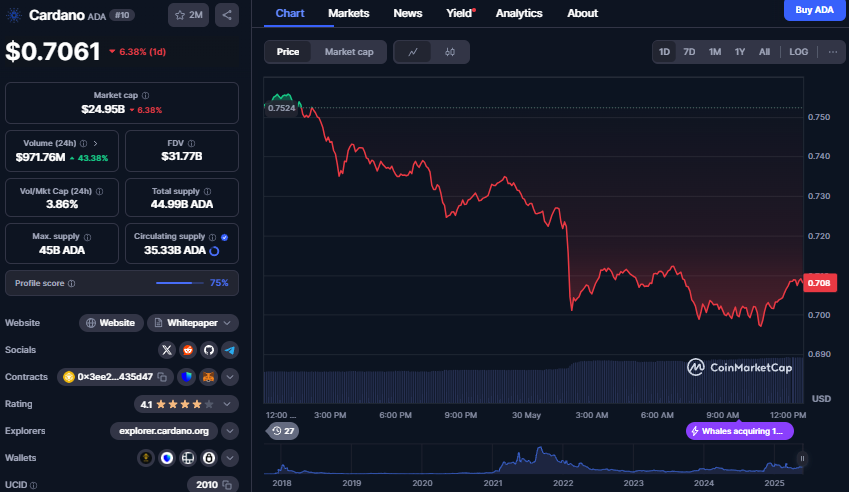Open the Chart tab
The image size is (849, 492).
point(290,14)
